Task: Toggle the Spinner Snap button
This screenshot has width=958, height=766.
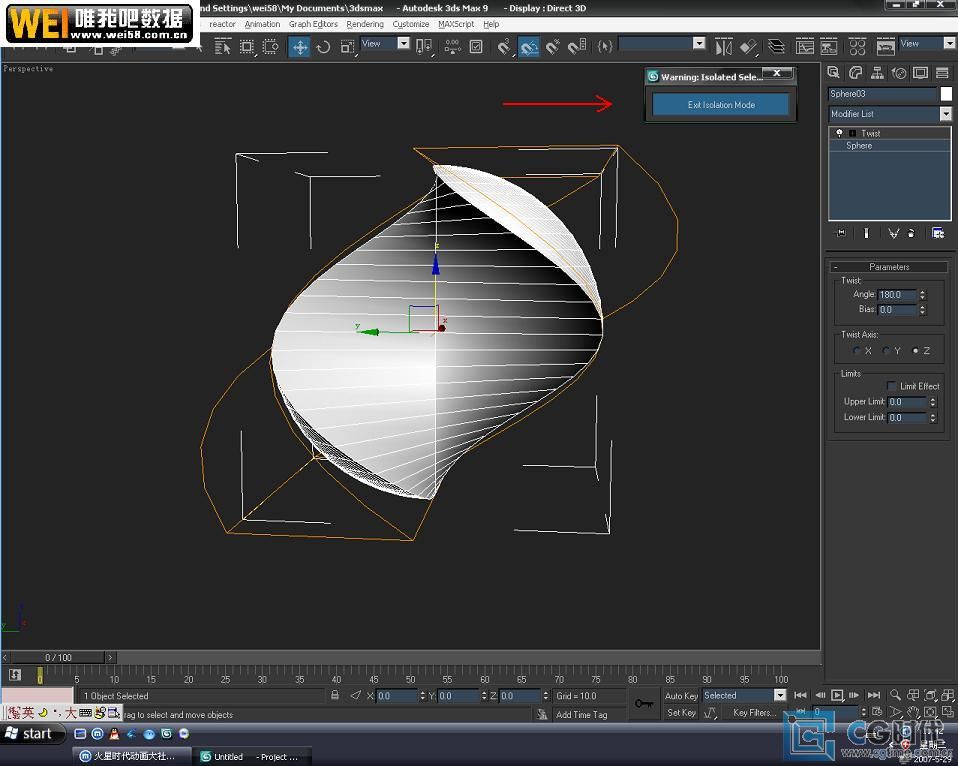Action: (577, 46)
